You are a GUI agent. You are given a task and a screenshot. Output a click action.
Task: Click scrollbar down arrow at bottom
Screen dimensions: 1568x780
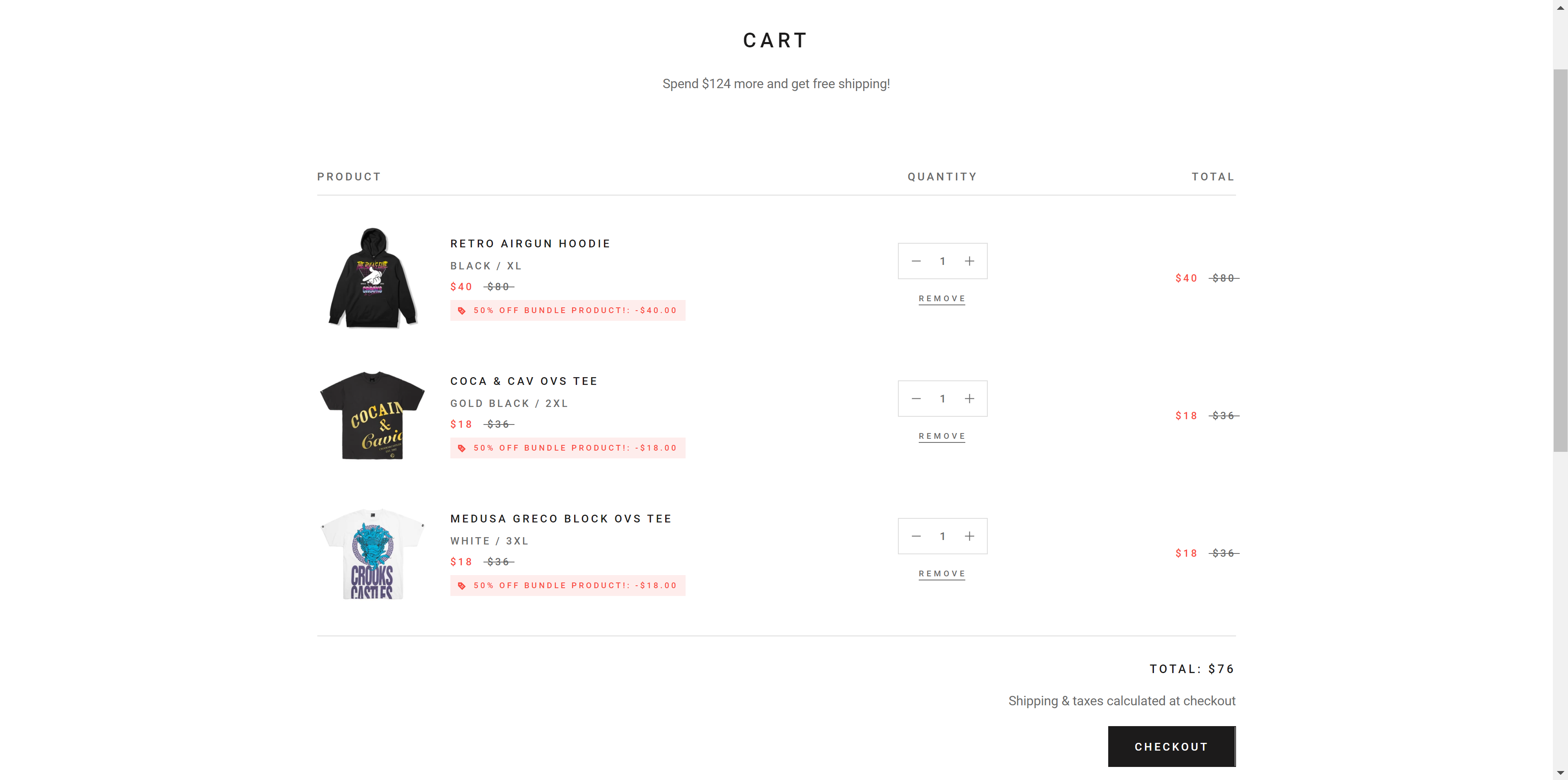click(1560, 773)
